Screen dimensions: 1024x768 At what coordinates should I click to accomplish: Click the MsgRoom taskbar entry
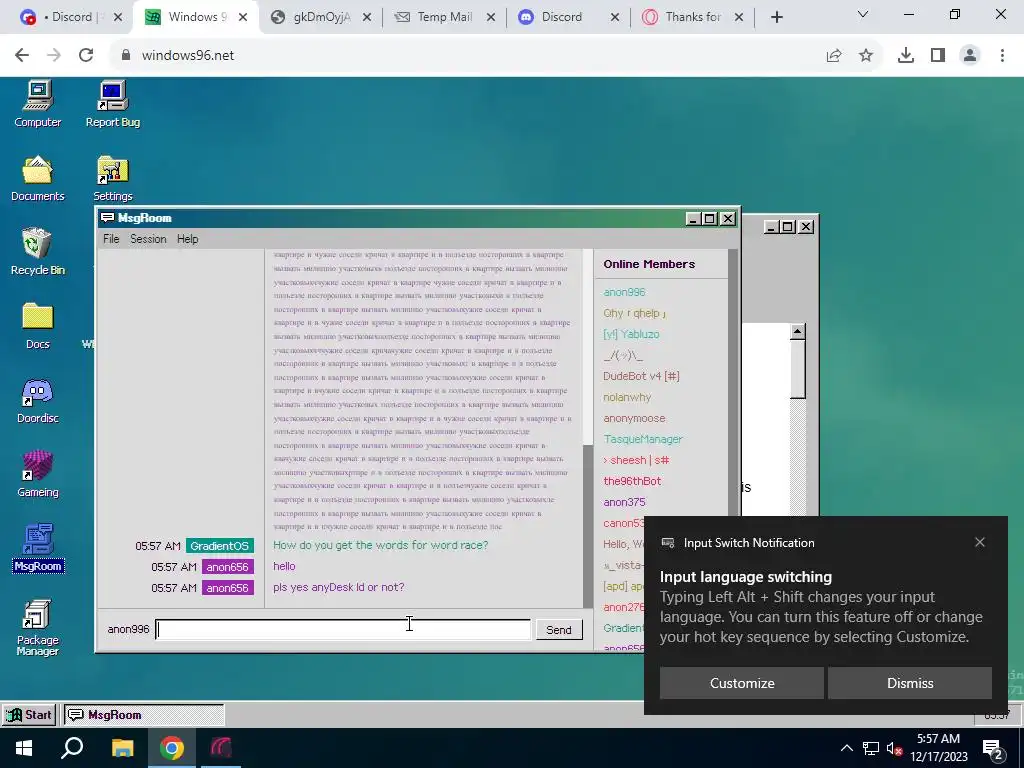[144, 714]
